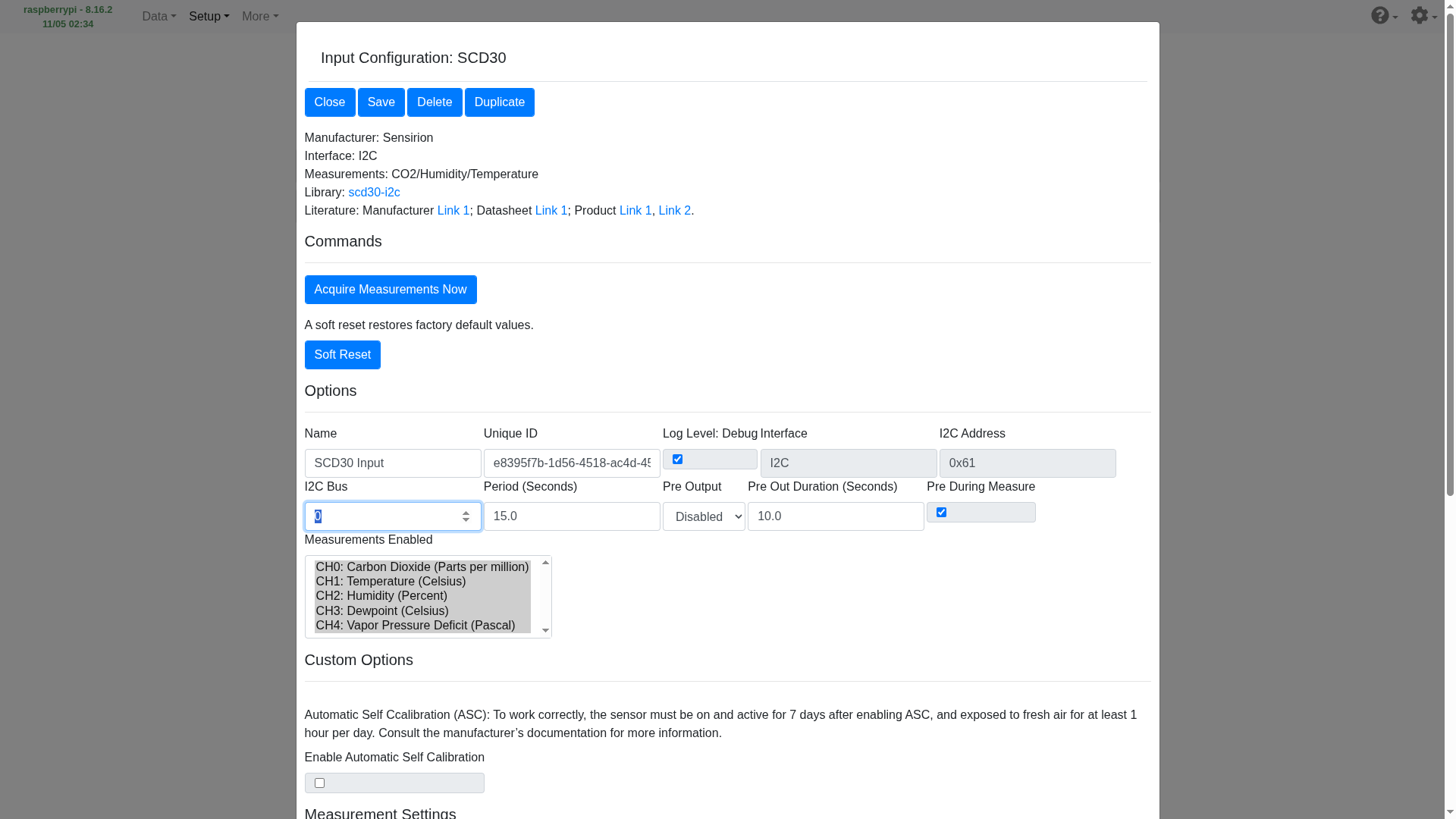Toggle the Log Level Debug checkbox
Viewport: 1456px width, 819px height.
click(x=678, y=460)
